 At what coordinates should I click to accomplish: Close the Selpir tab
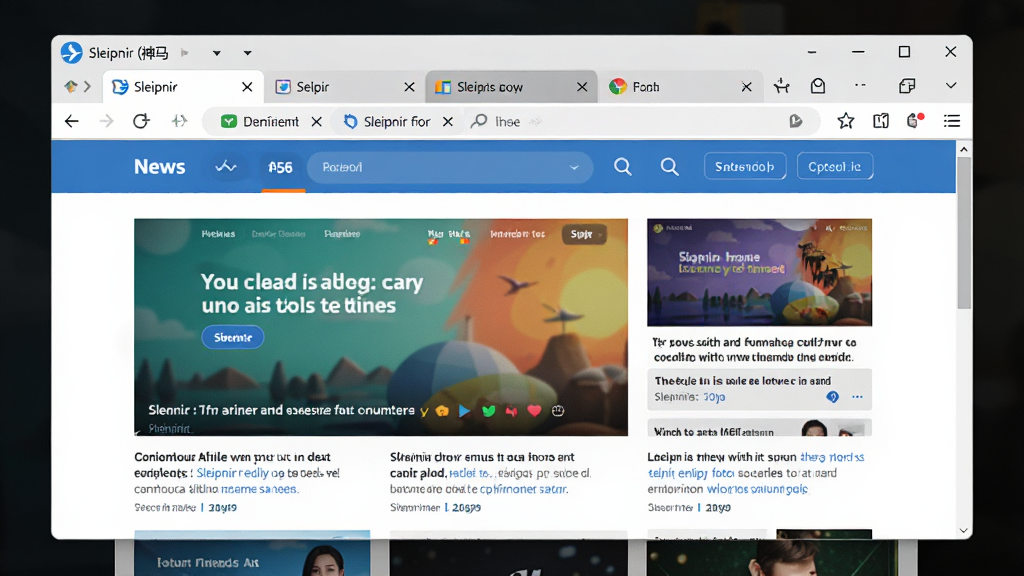pos(409,87)
